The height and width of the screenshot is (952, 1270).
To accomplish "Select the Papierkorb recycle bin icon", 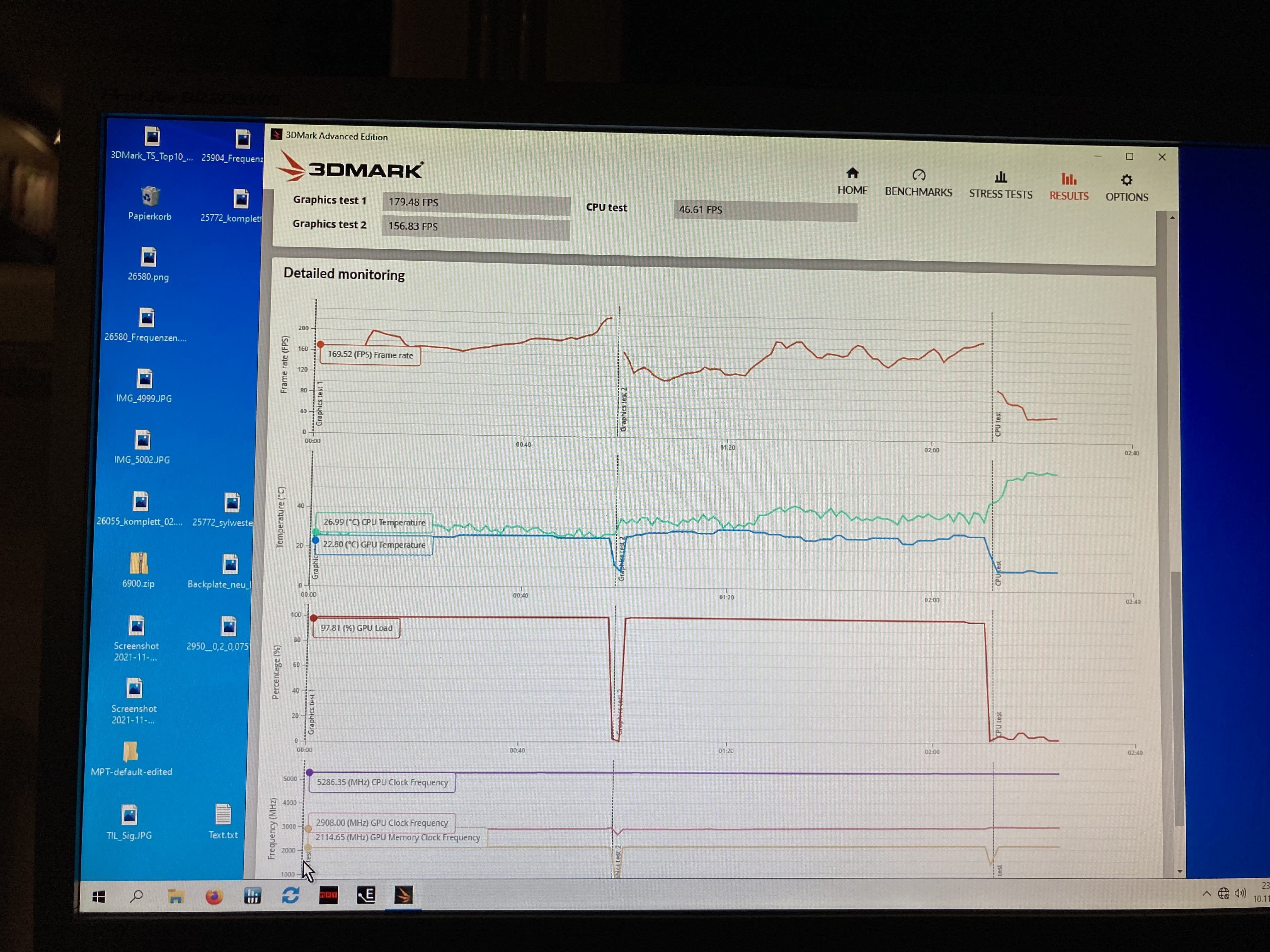I will [x=149, y=203].
